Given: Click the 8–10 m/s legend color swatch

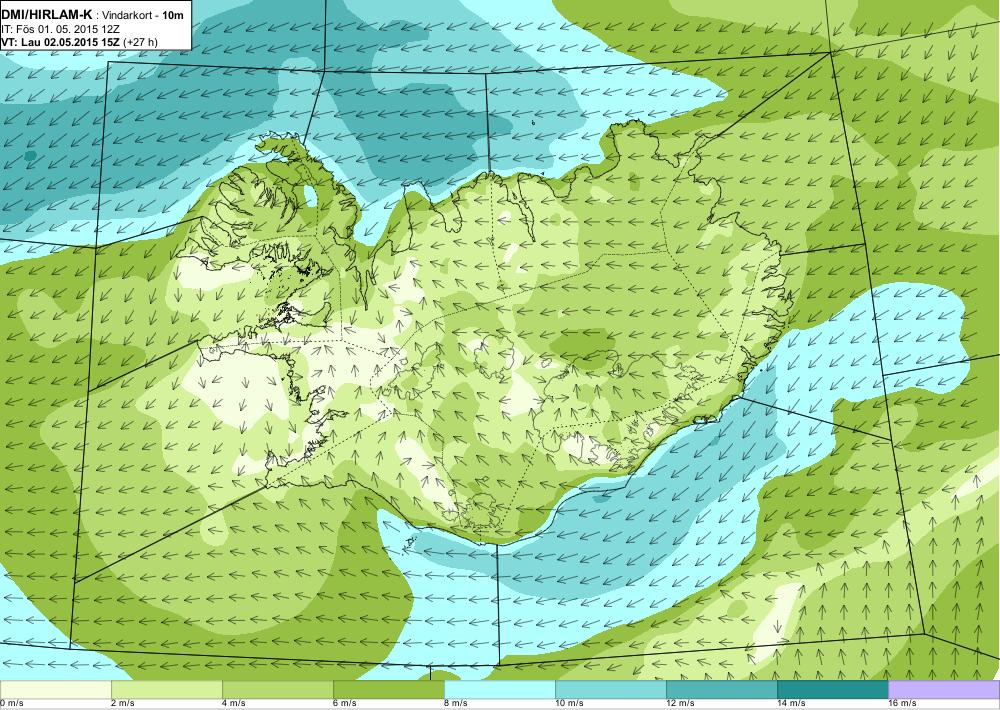Looking at the screenshot, I should pyautogui.click(x=499, y=690).
